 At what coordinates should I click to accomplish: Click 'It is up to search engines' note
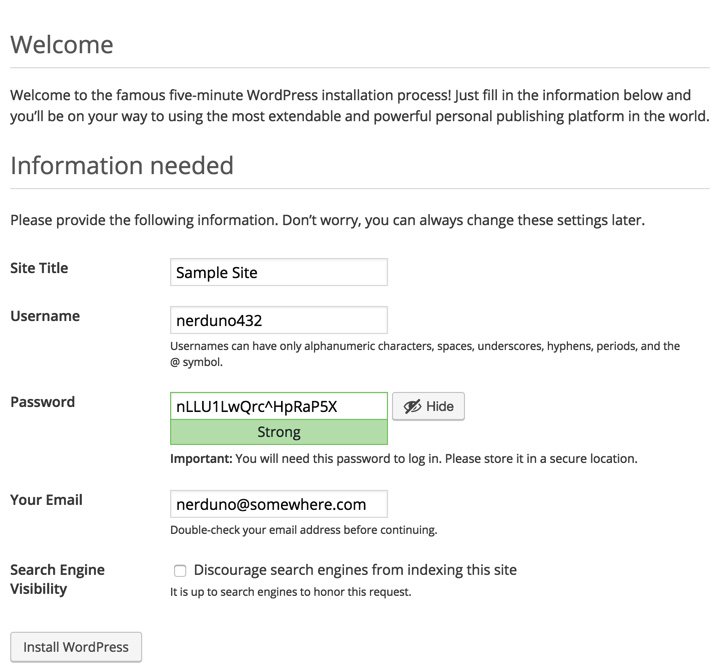click(x=290, y=592)
